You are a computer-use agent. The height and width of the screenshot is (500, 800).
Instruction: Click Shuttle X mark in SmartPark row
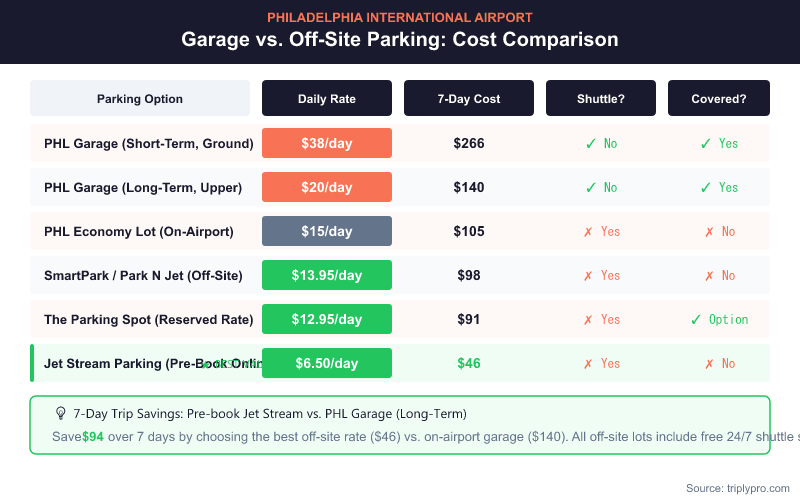(x=588, y=276)
